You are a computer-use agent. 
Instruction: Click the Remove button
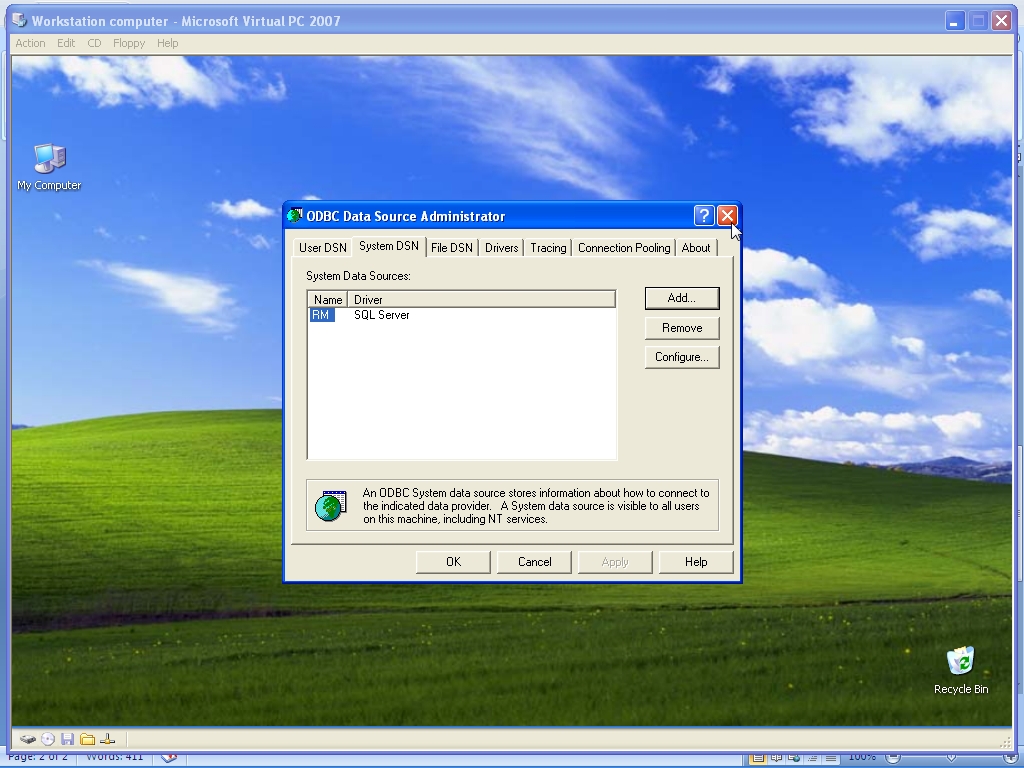[682, 328]
